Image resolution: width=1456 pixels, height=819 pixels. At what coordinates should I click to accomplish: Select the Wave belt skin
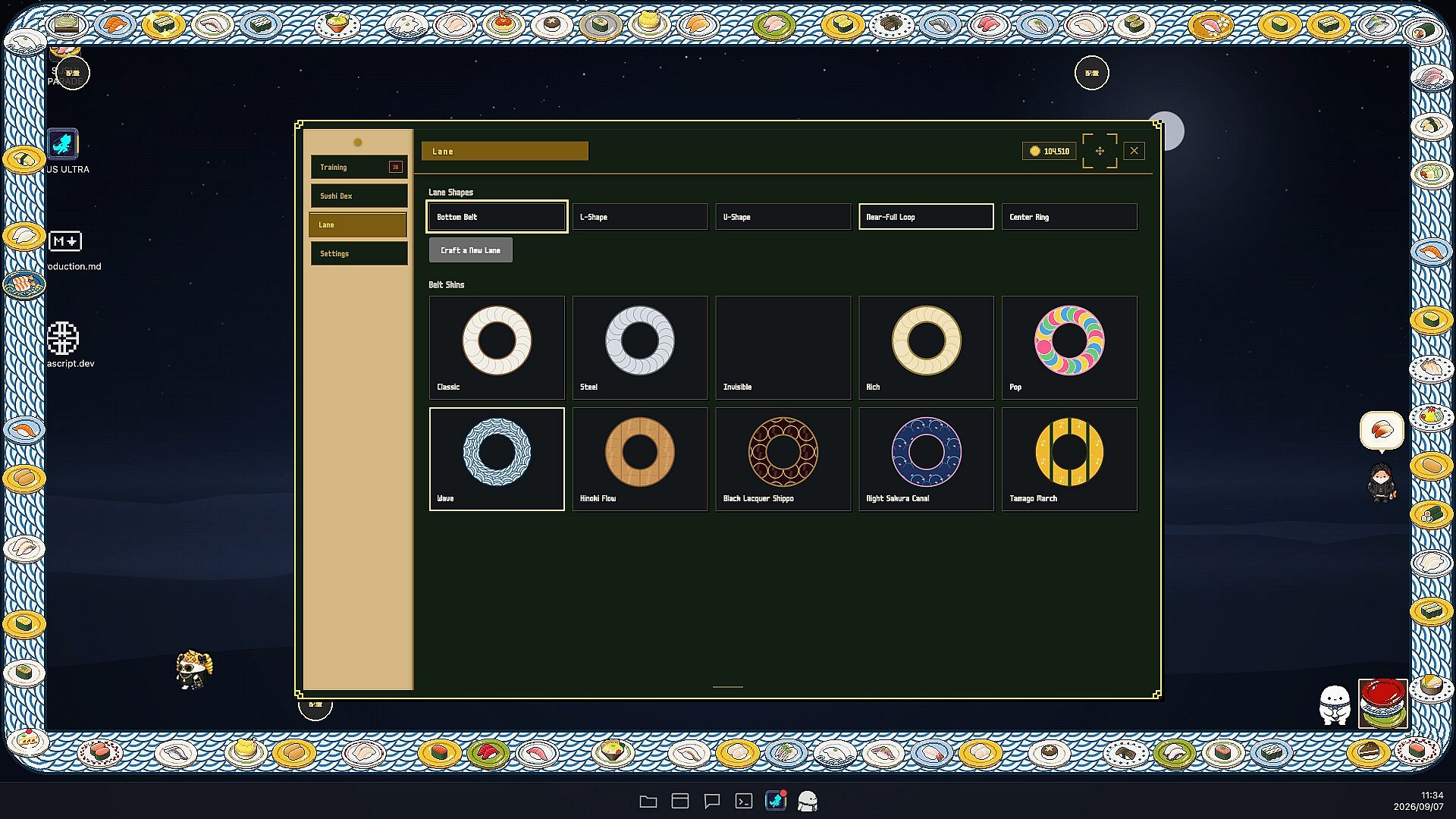497,459
